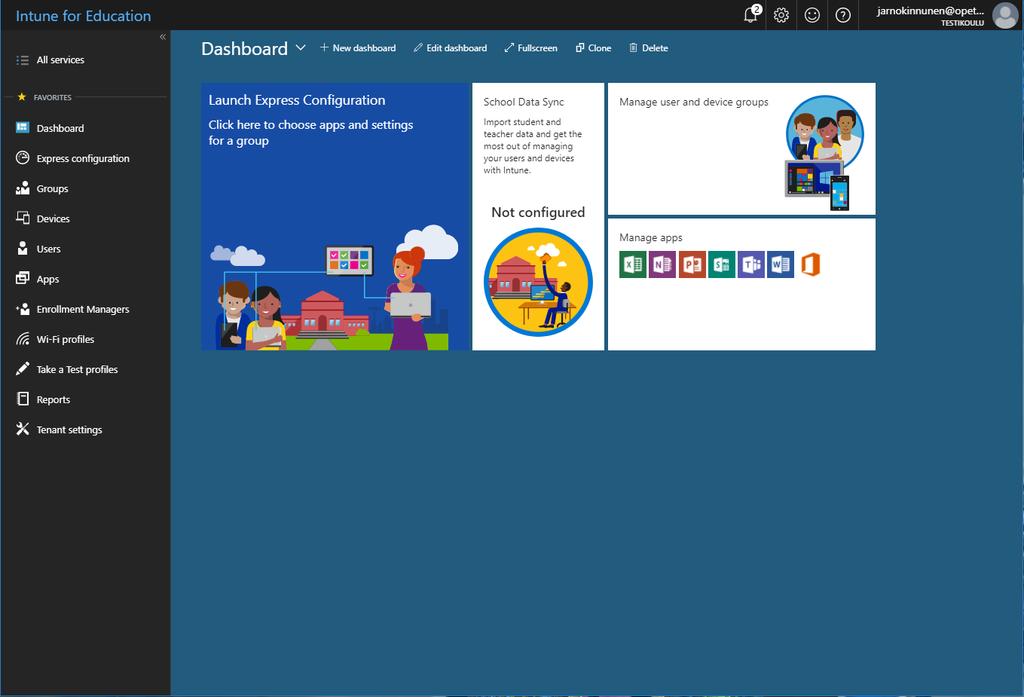Click the Favorites star icon

pyautogui.click(x=22, y=97)
